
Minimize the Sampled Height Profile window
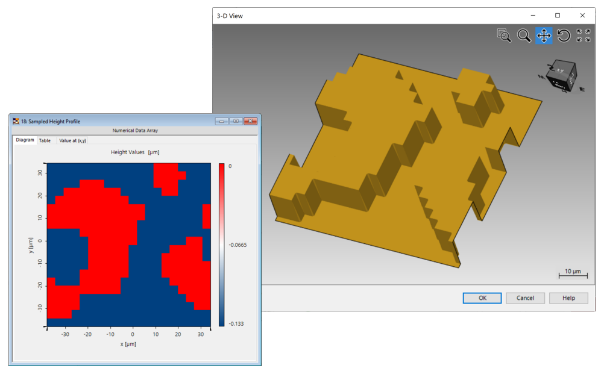(221, 121)
